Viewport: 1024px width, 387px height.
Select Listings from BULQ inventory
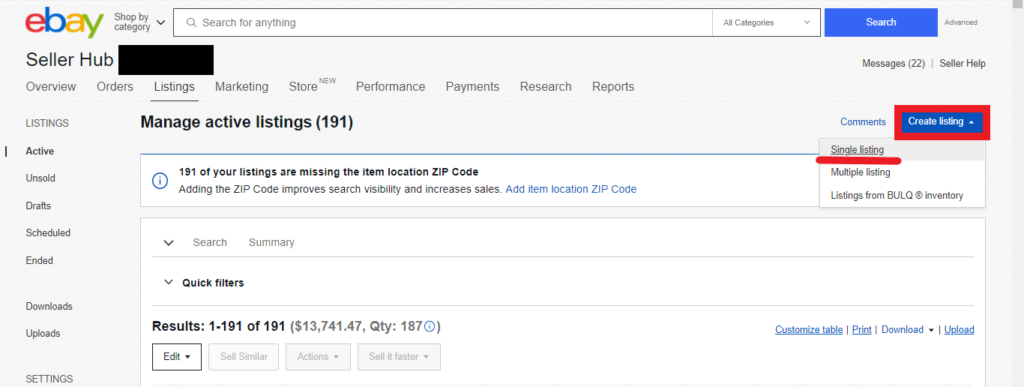897,196
